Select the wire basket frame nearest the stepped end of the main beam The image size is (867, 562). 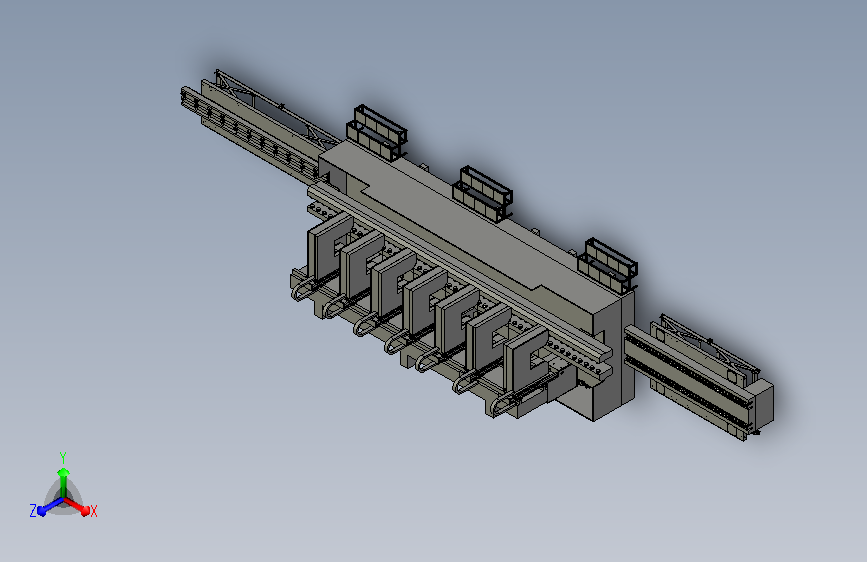pos(377,132)
